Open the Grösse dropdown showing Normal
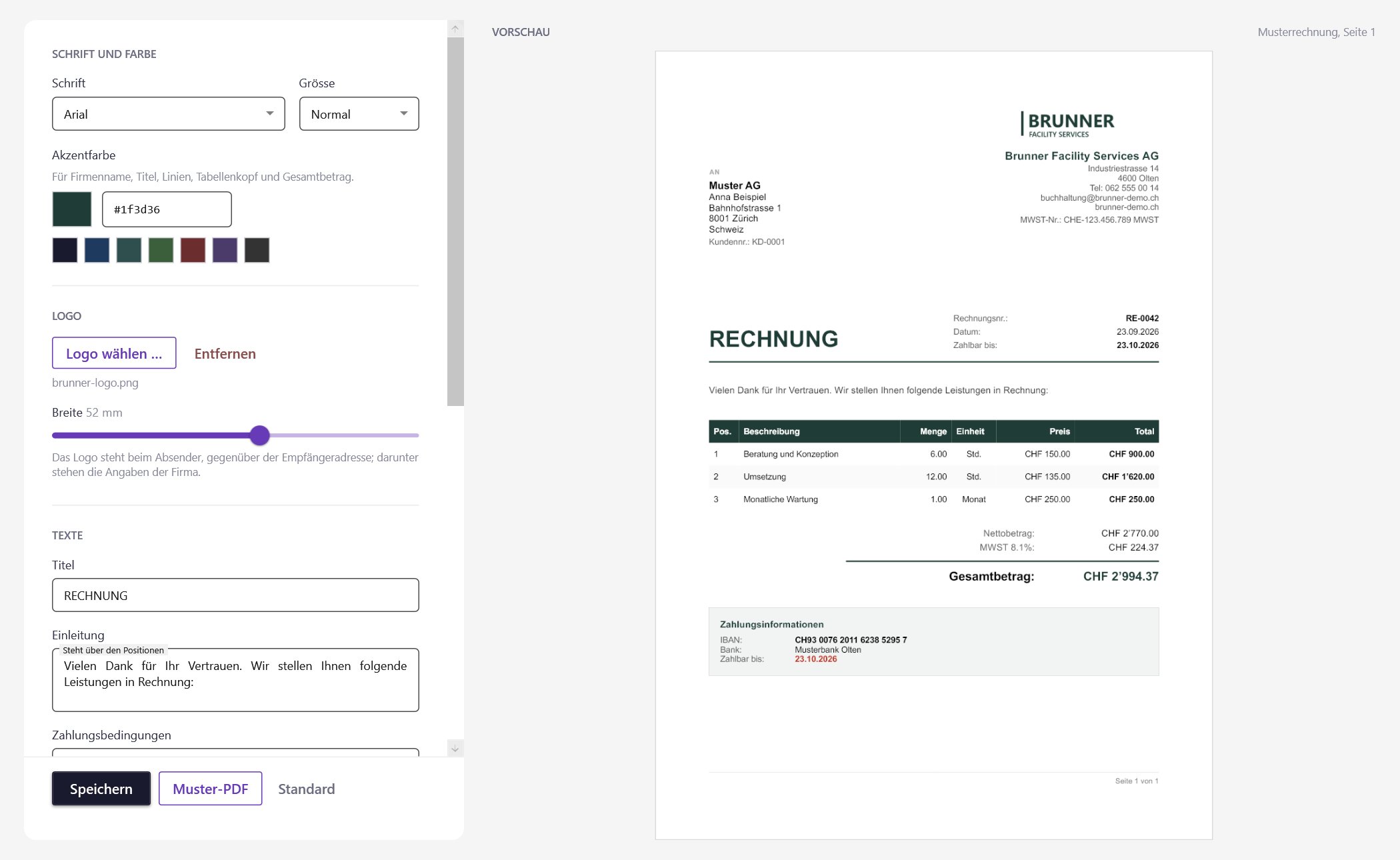This screenshot has width=1400, height=860. point(359,114)
